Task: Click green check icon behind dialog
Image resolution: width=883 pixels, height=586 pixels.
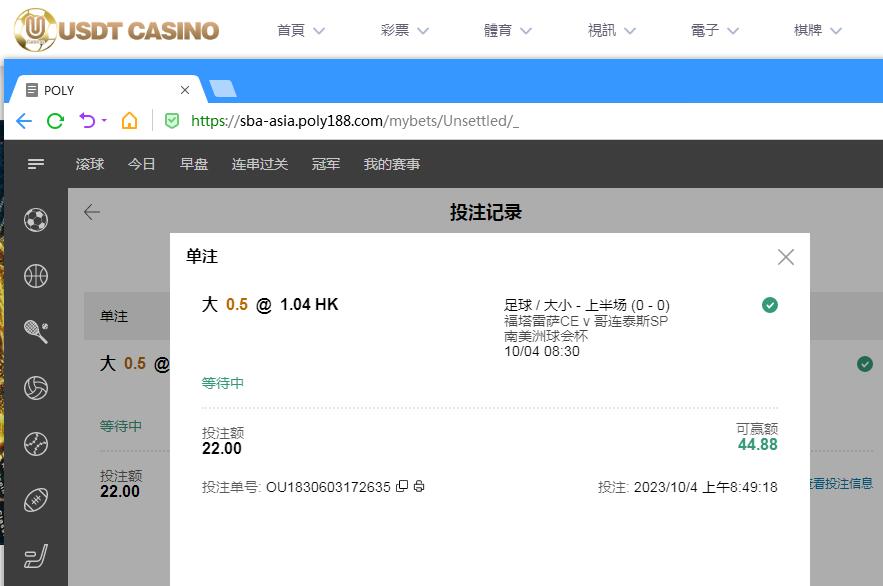Action: coord(865,364)
